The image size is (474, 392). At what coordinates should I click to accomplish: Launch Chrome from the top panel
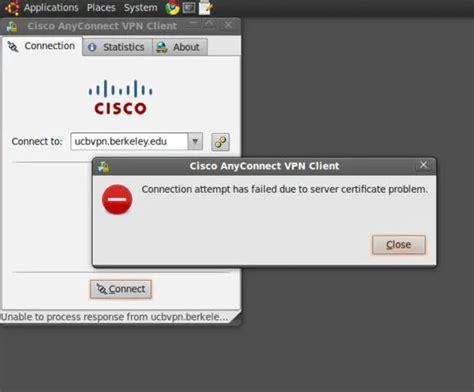tap(172, 8)
